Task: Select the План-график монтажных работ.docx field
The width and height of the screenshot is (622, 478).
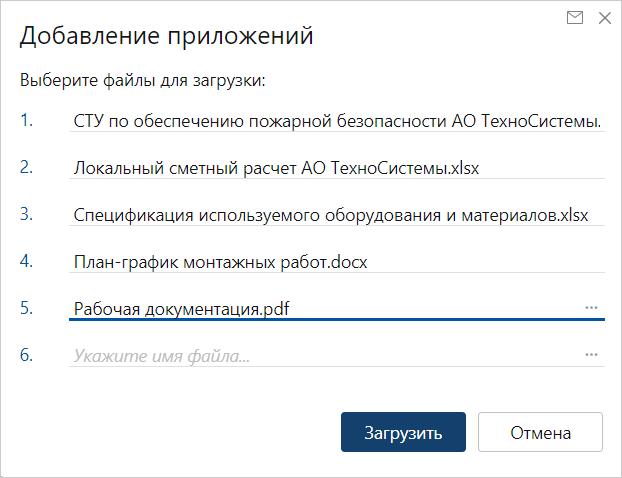Action: coord(337,261)
